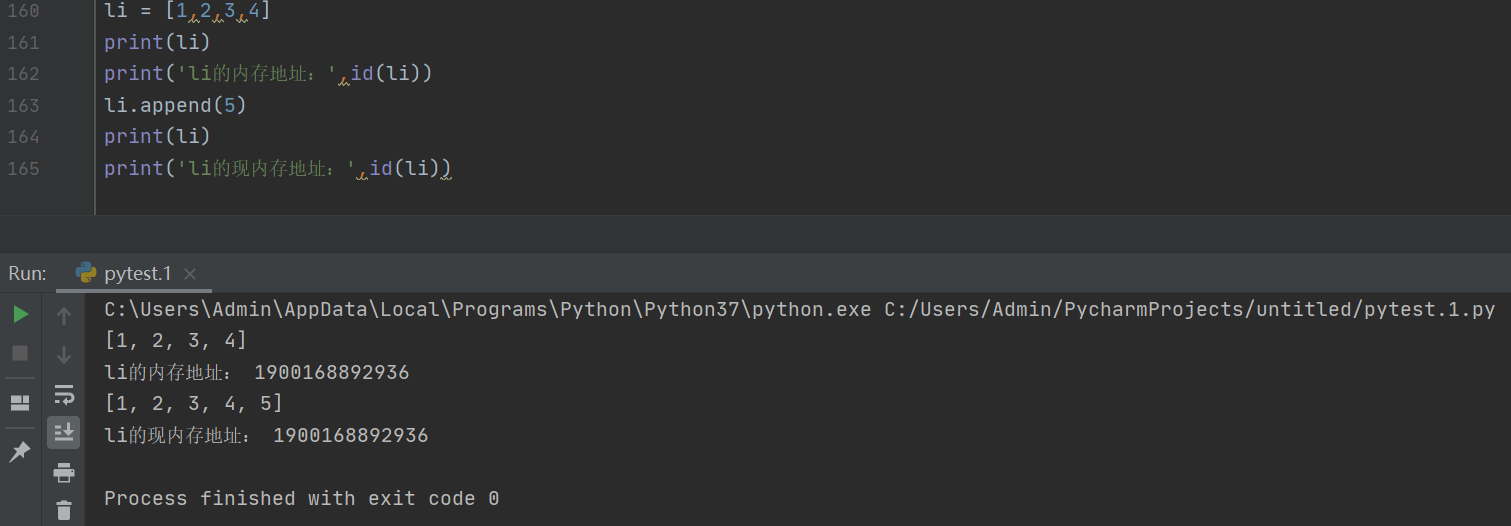Open the pytest.1.py file path link
1511x526 pixels.
(x=1190, y=310)
